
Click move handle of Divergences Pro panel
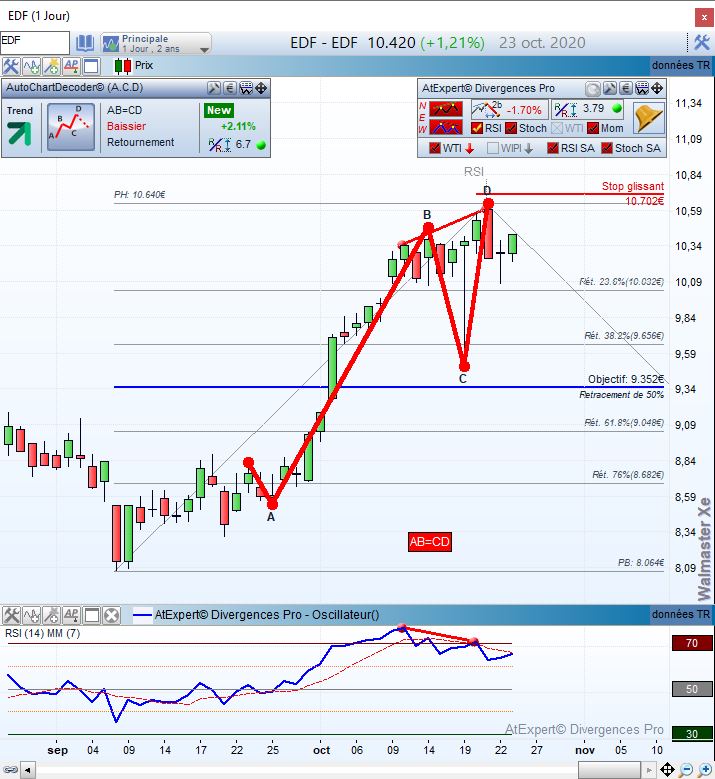point(657,89)
